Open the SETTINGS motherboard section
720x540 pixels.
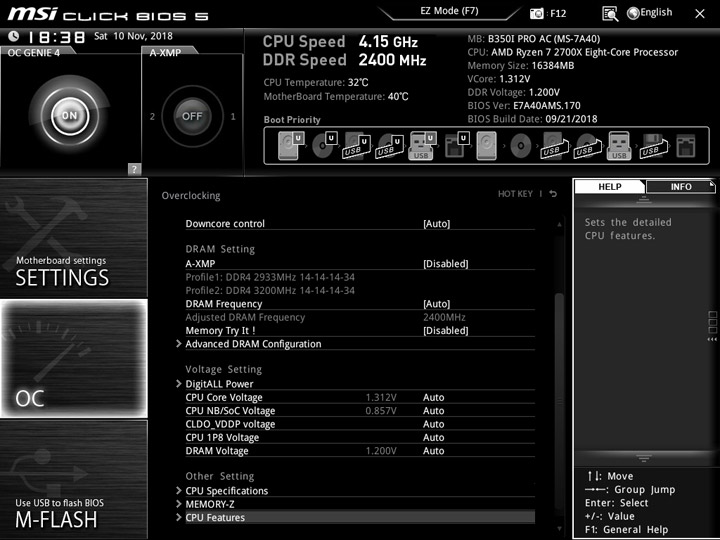click(73, 238)
